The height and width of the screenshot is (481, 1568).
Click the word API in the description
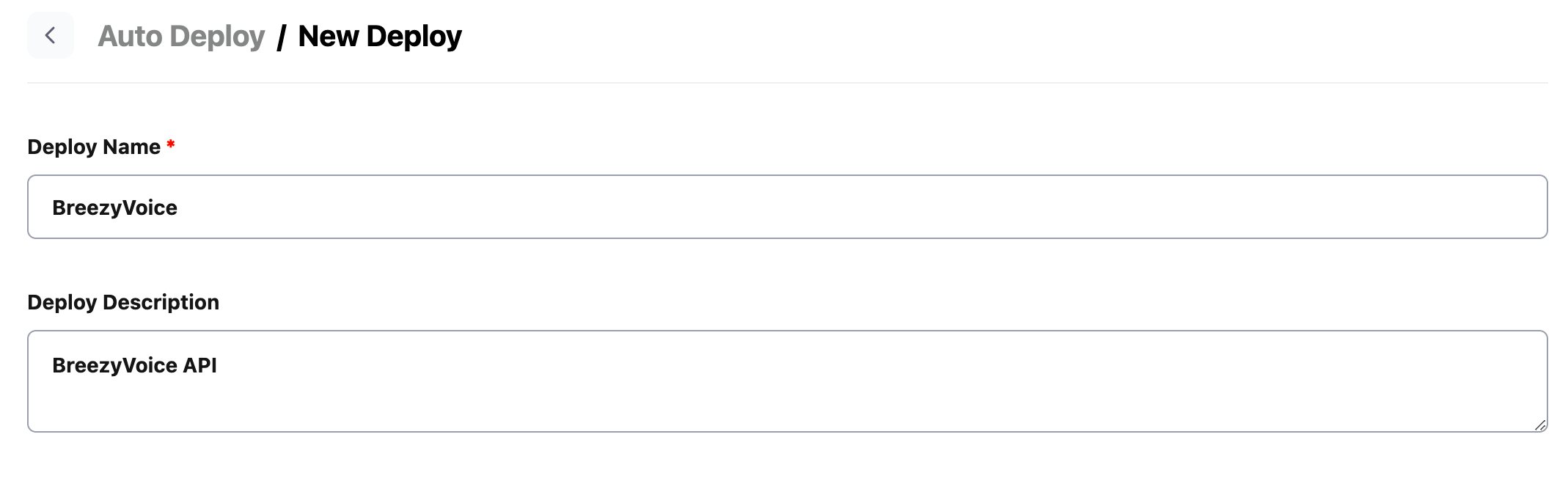point(199,365)
